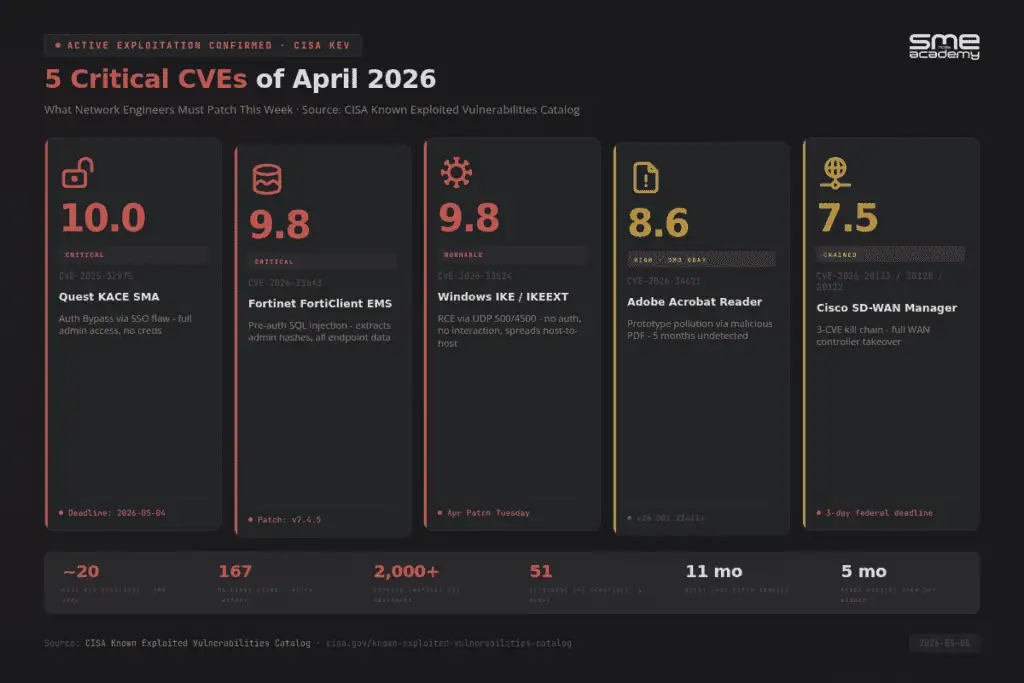The height and width of the screenshot is (683, 1024).
Task: Open the cisa.gov known-exploited-vulnerabilities-catalog URL
Action: pos(449,643)
